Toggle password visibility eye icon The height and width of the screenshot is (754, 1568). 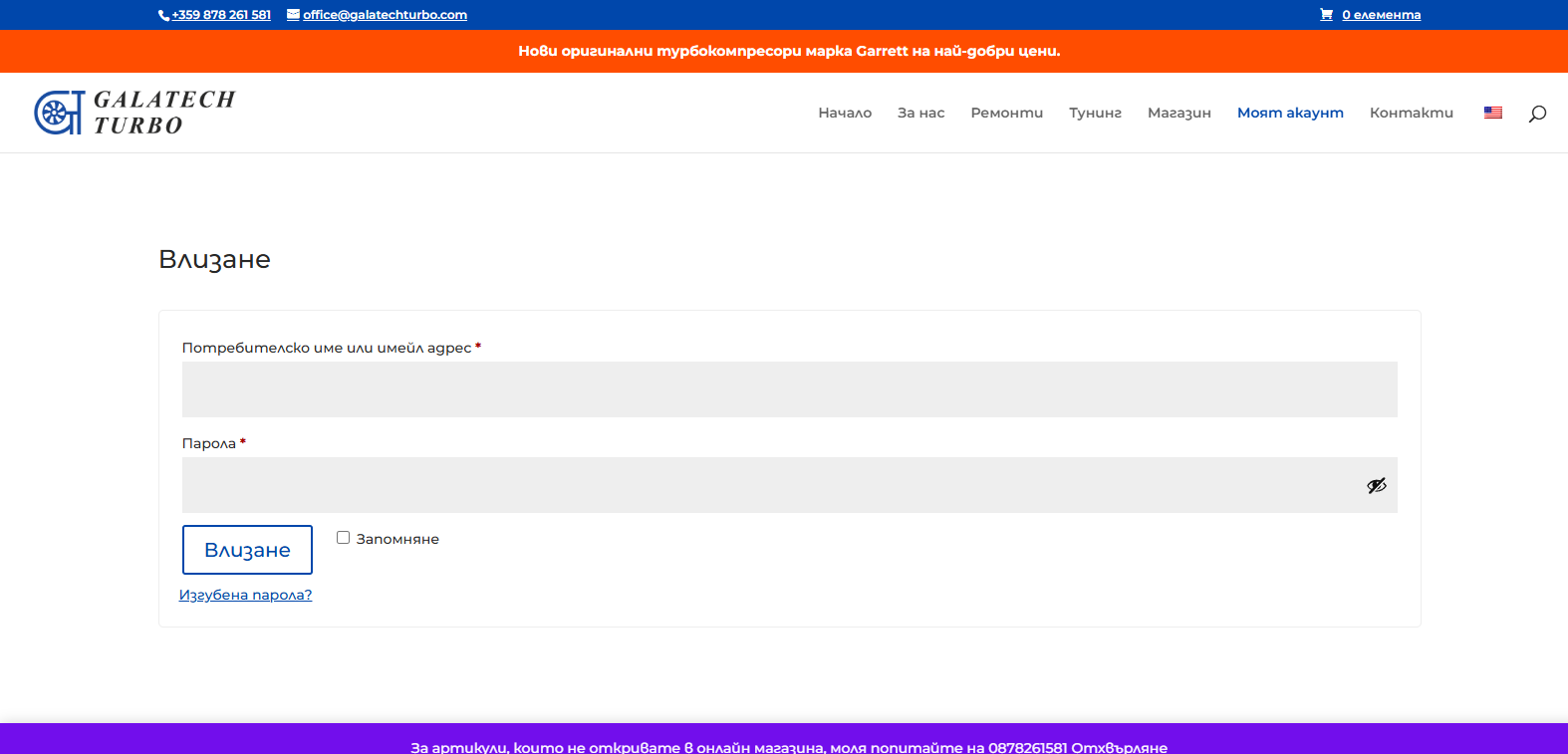(1376, 485)
